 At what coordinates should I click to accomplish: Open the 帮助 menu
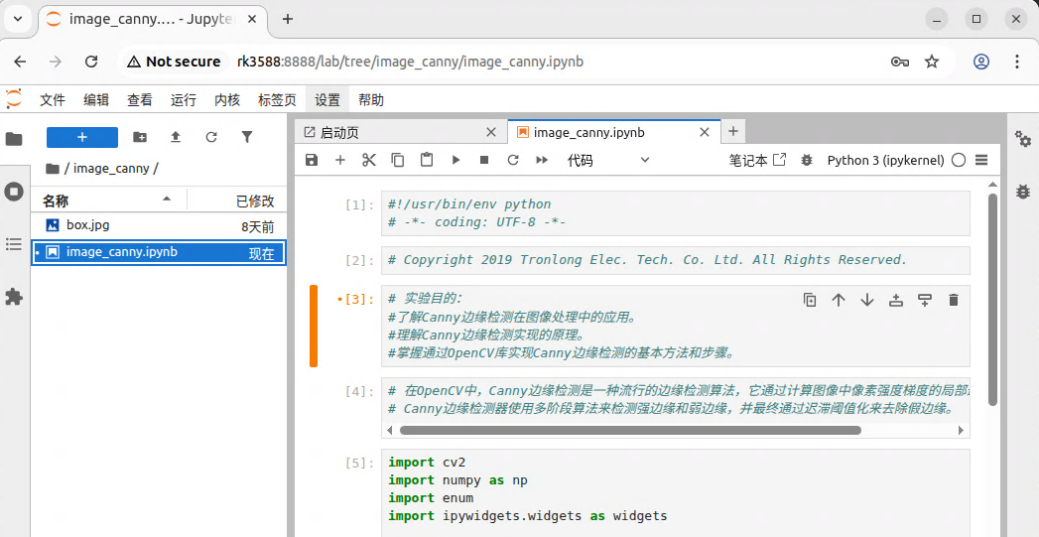point(371,100)
